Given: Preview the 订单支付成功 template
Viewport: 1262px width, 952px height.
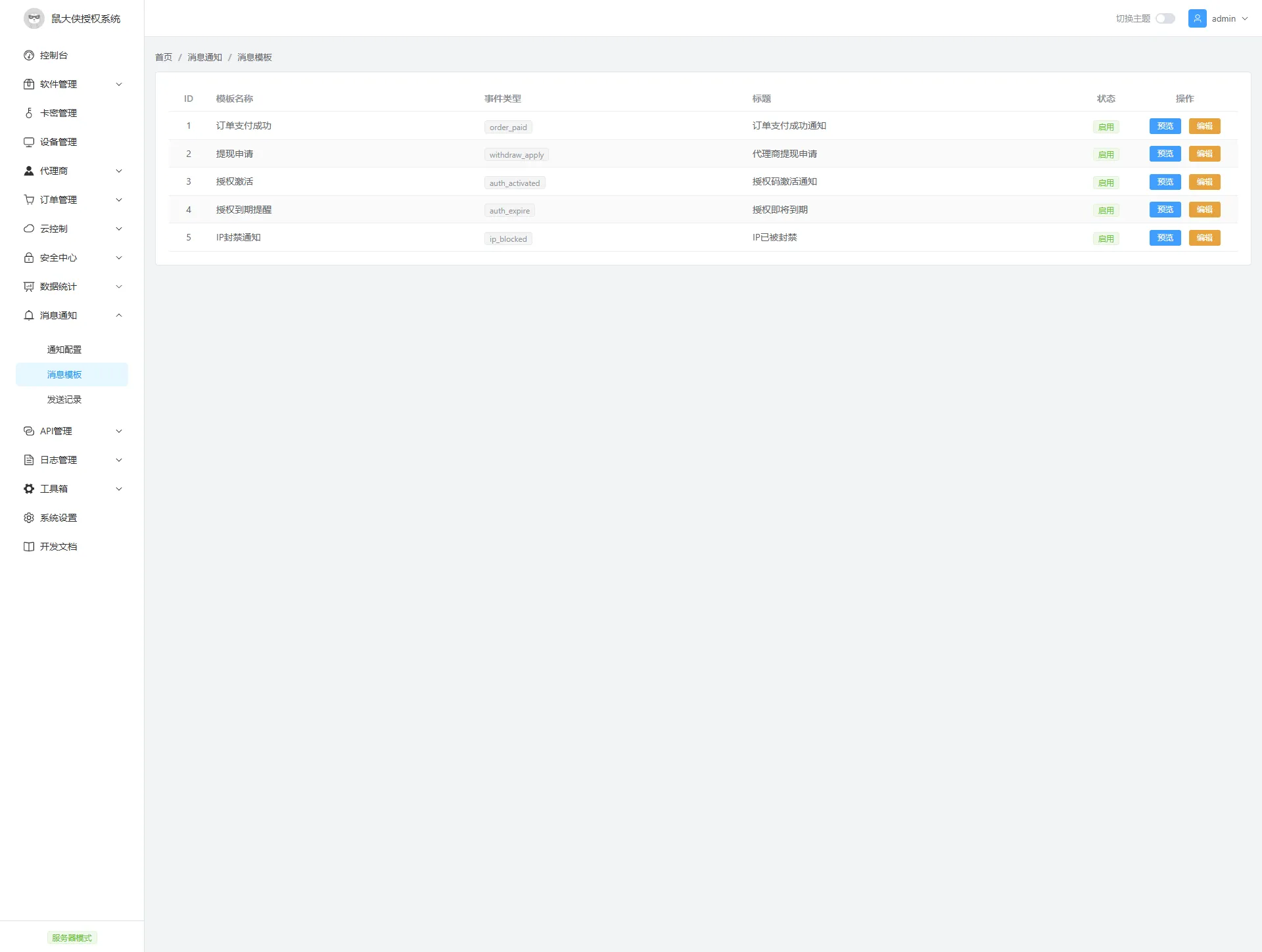Looking at the screenshot, I should click(1165, 126).
